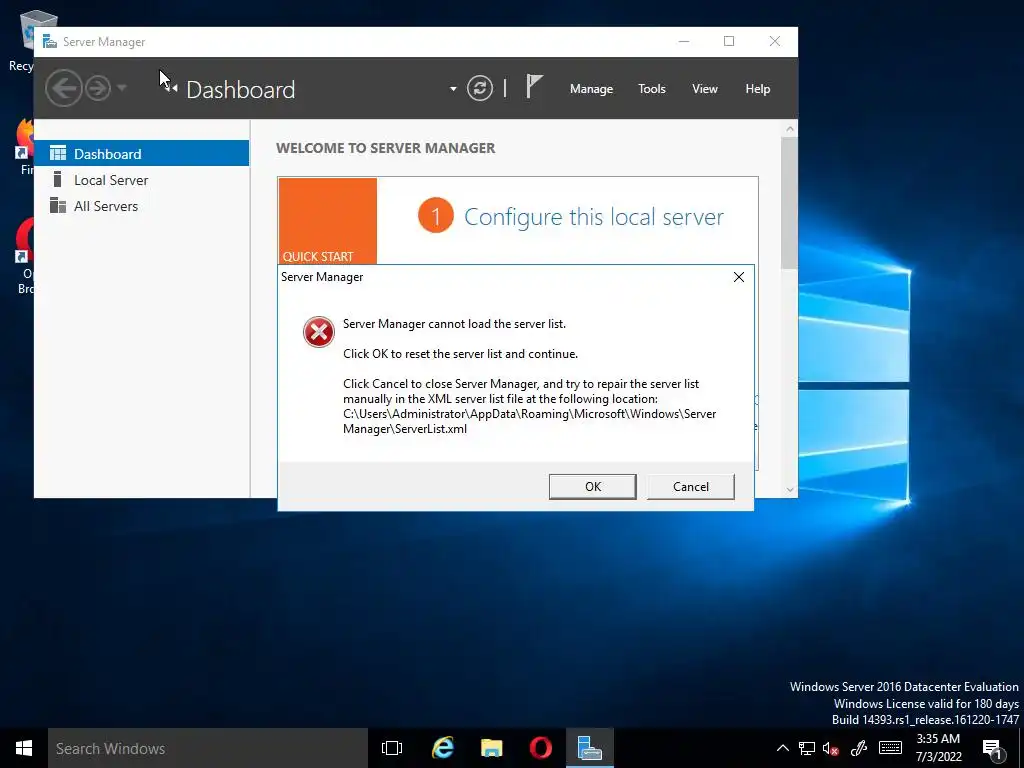Open the View menu

click(x=705, y=89)
